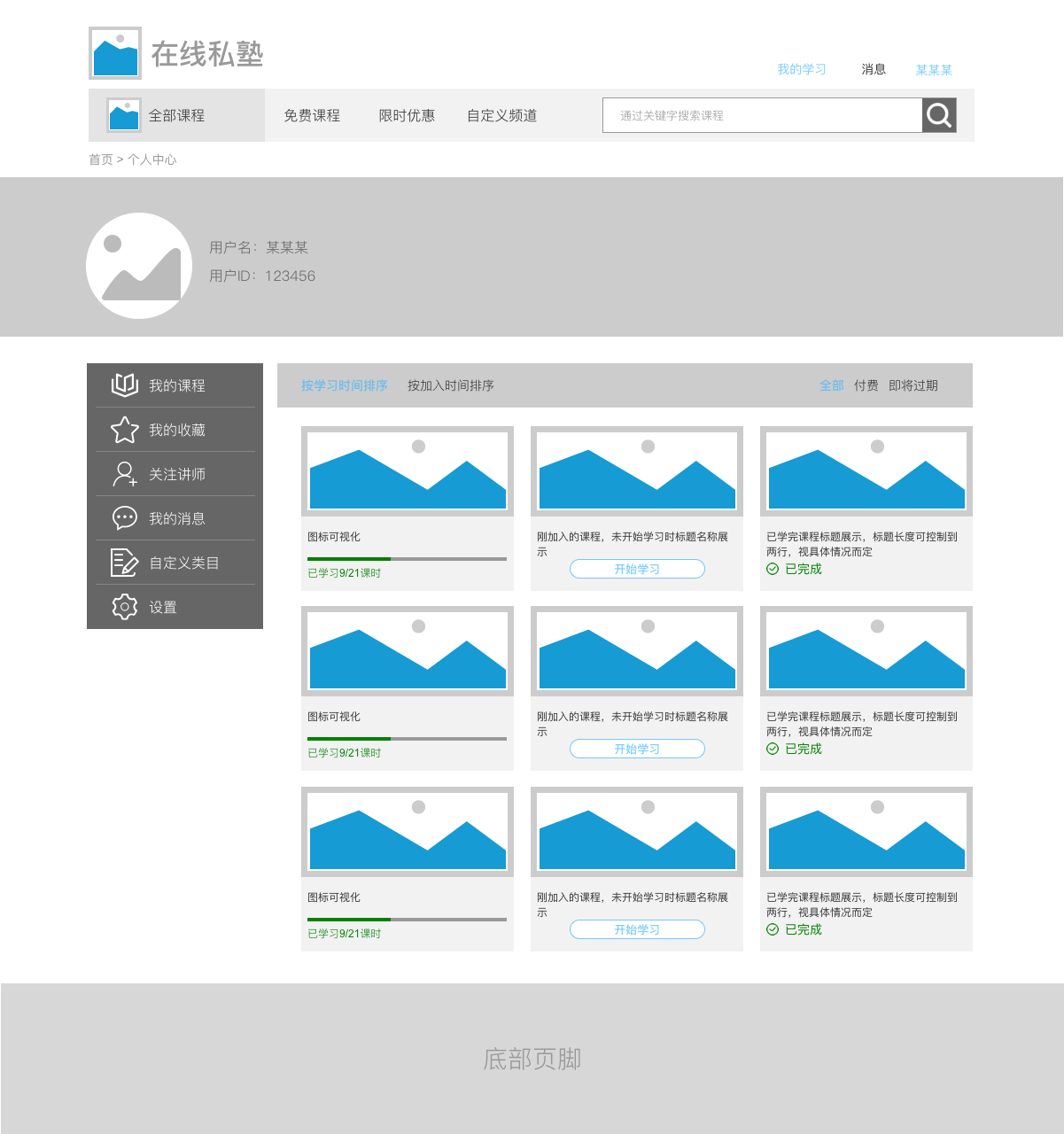Filter courses by 即将过期
Screen dimensions: 1064x1134
tap(913, 385)
